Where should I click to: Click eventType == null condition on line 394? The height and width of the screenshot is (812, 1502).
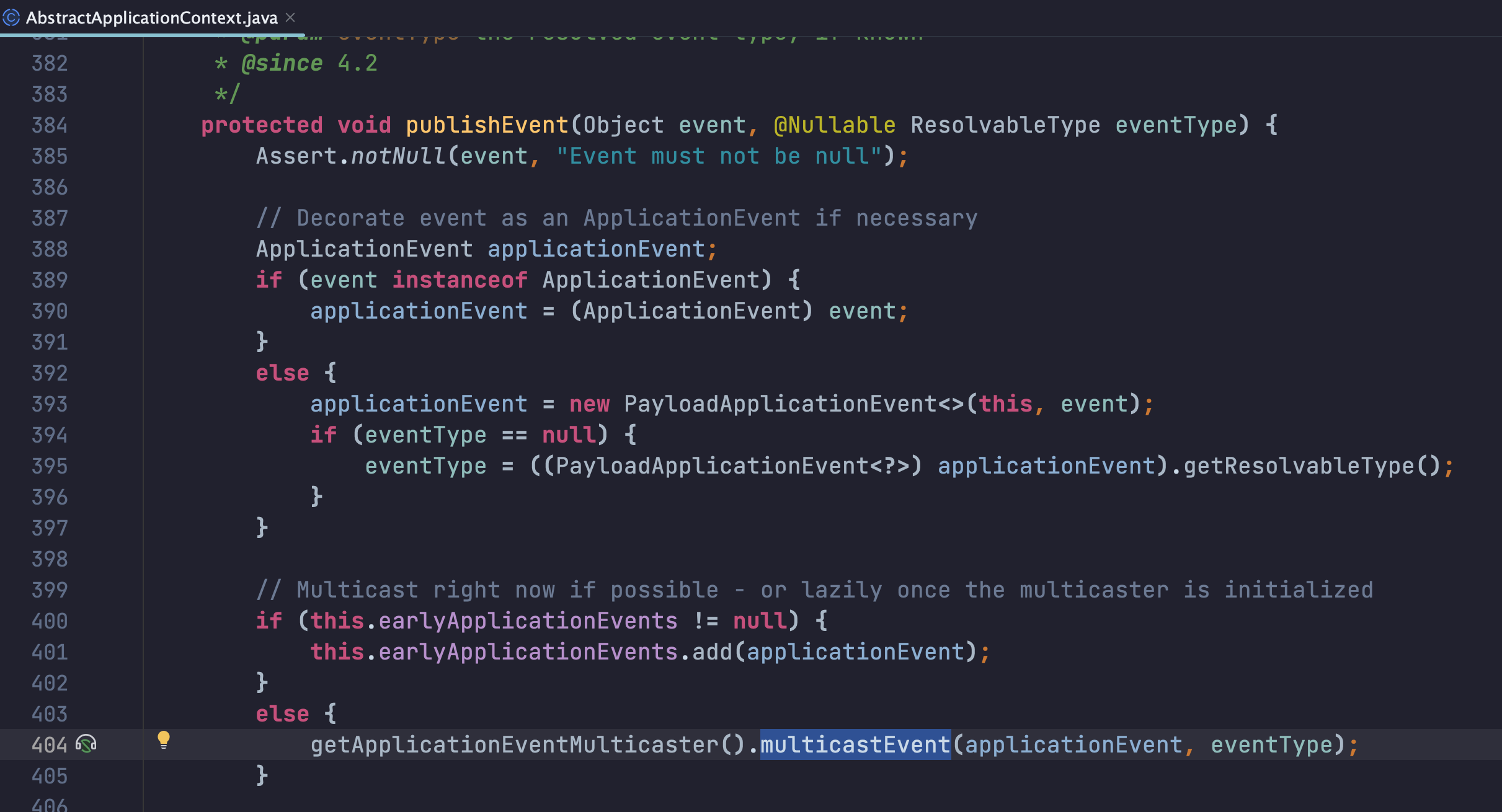[x=480, y=435]
